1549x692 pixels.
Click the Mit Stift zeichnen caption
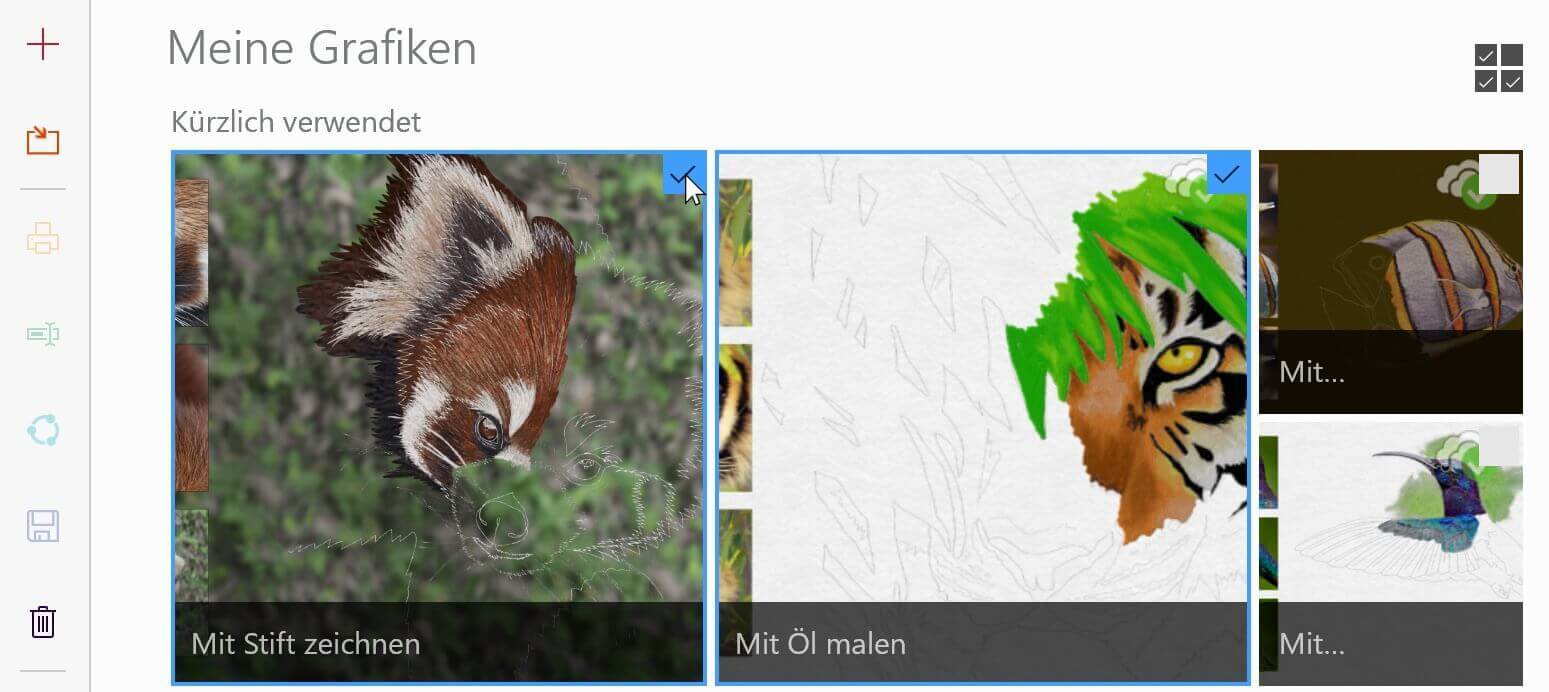[306, 643]
